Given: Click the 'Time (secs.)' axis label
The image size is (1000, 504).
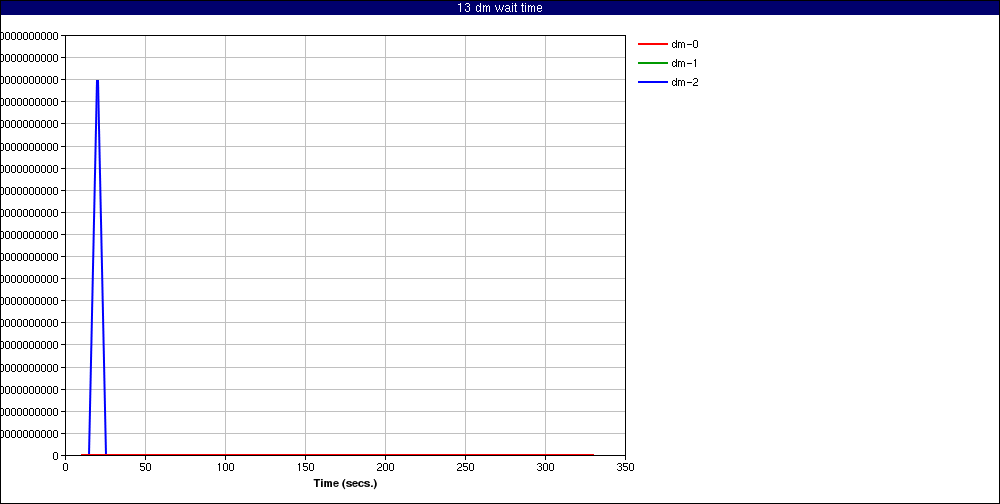Looking at the screenshot, I should pyautogui.click(x=345, y=483).
